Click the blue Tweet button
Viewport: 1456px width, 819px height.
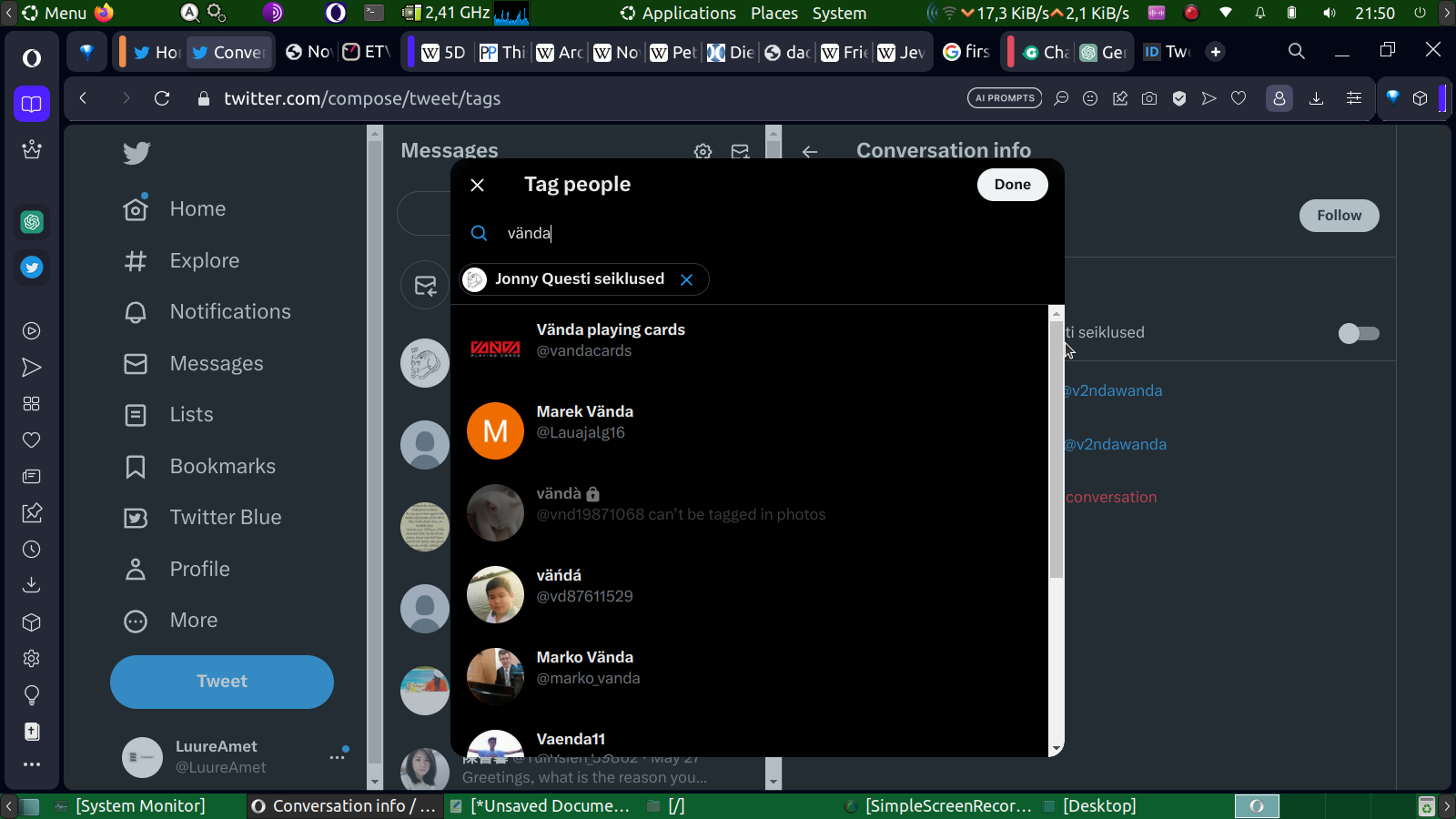pyautogui.click(x=222, y=682)
